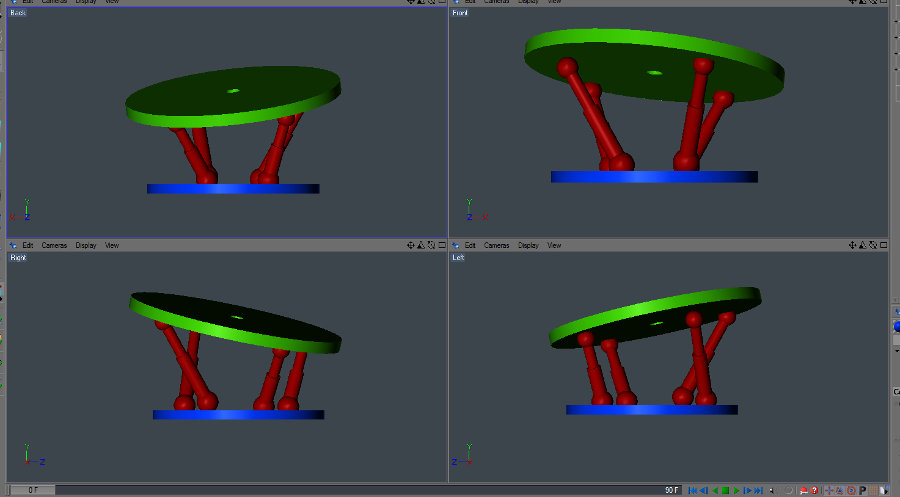
Task: Click maximize view icon in Right viewport
Action: click(x=440, y=245)
